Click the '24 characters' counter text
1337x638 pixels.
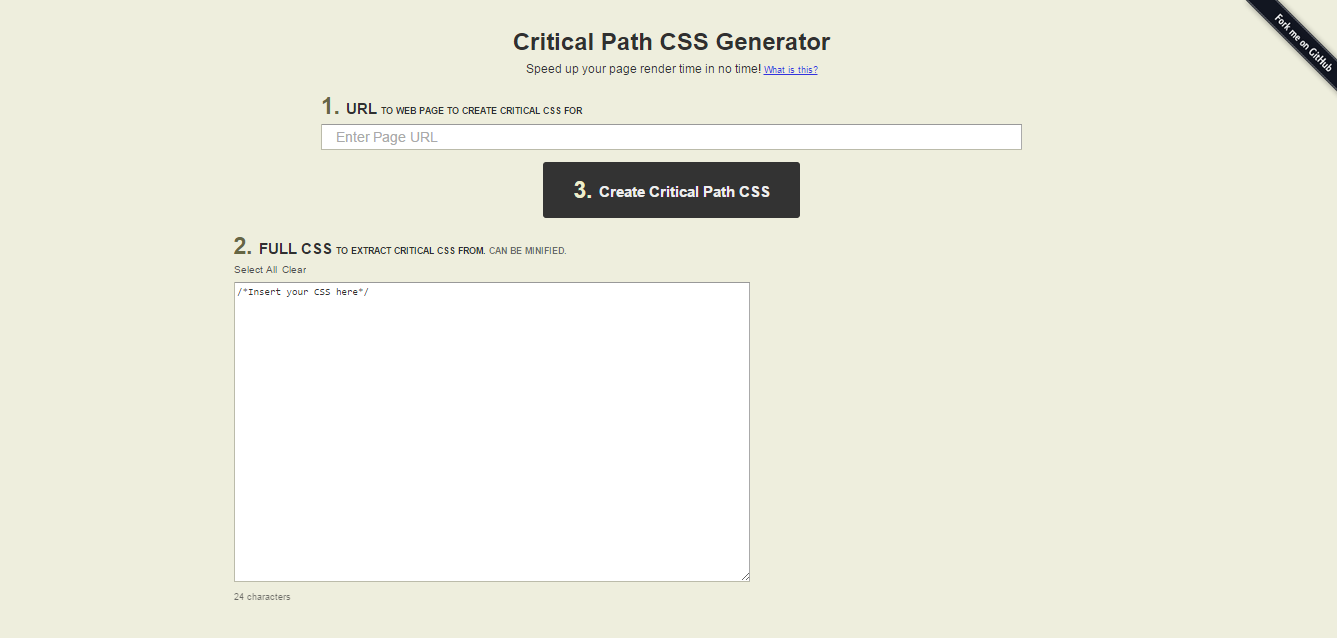(x=262, y=597)
